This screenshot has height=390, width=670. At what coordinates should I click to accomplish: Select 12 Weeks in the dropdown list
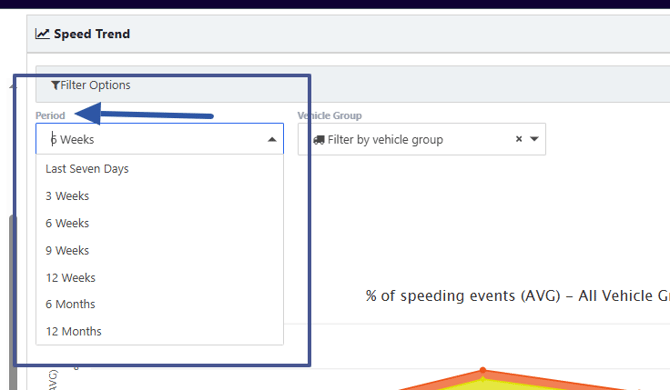[159, 278]
